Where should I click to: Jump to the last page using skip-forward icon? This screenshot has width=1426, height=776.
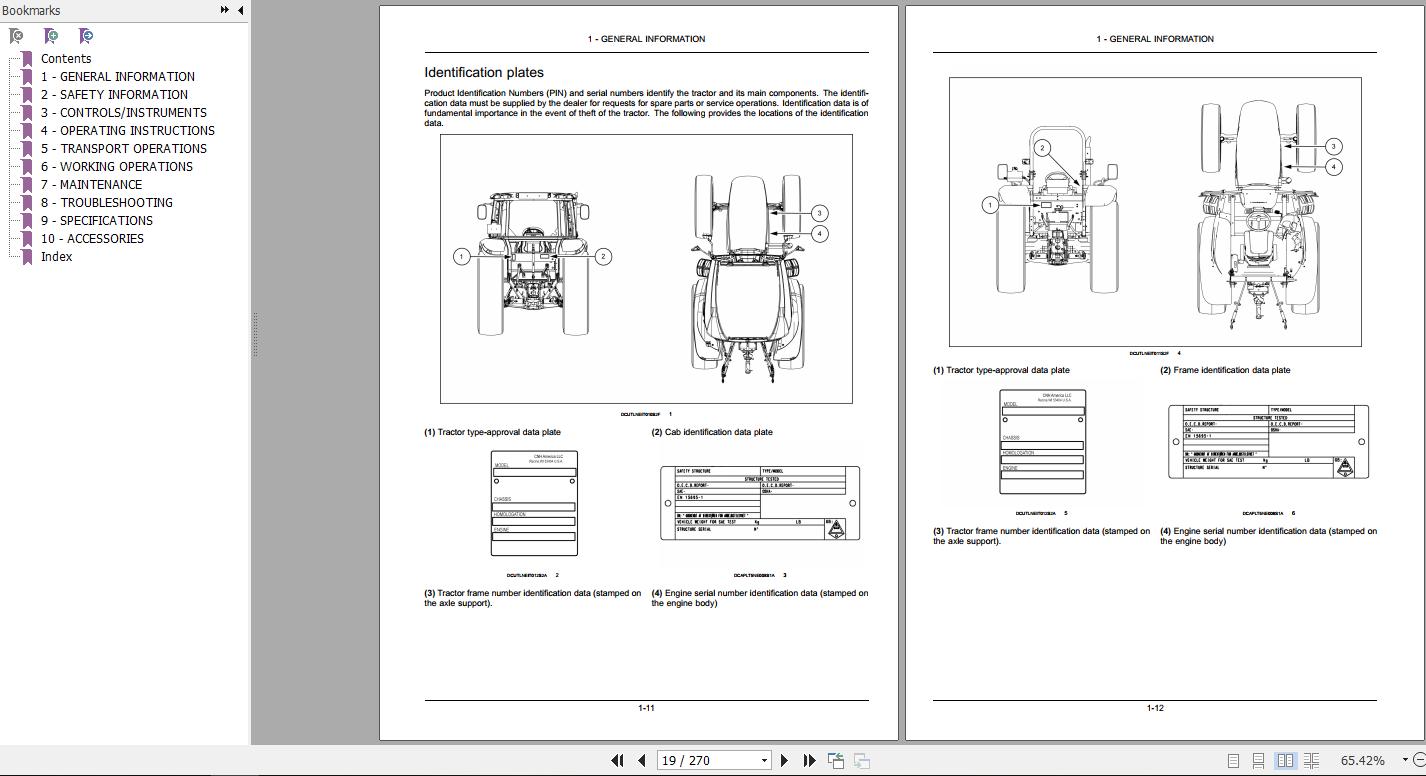pyautogui.click(x=808, y=761)
